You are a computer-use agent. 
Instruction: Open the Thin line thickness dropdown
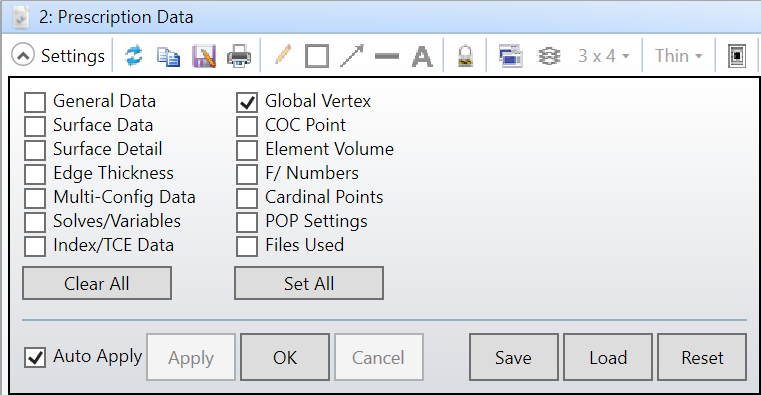(678, 56)
